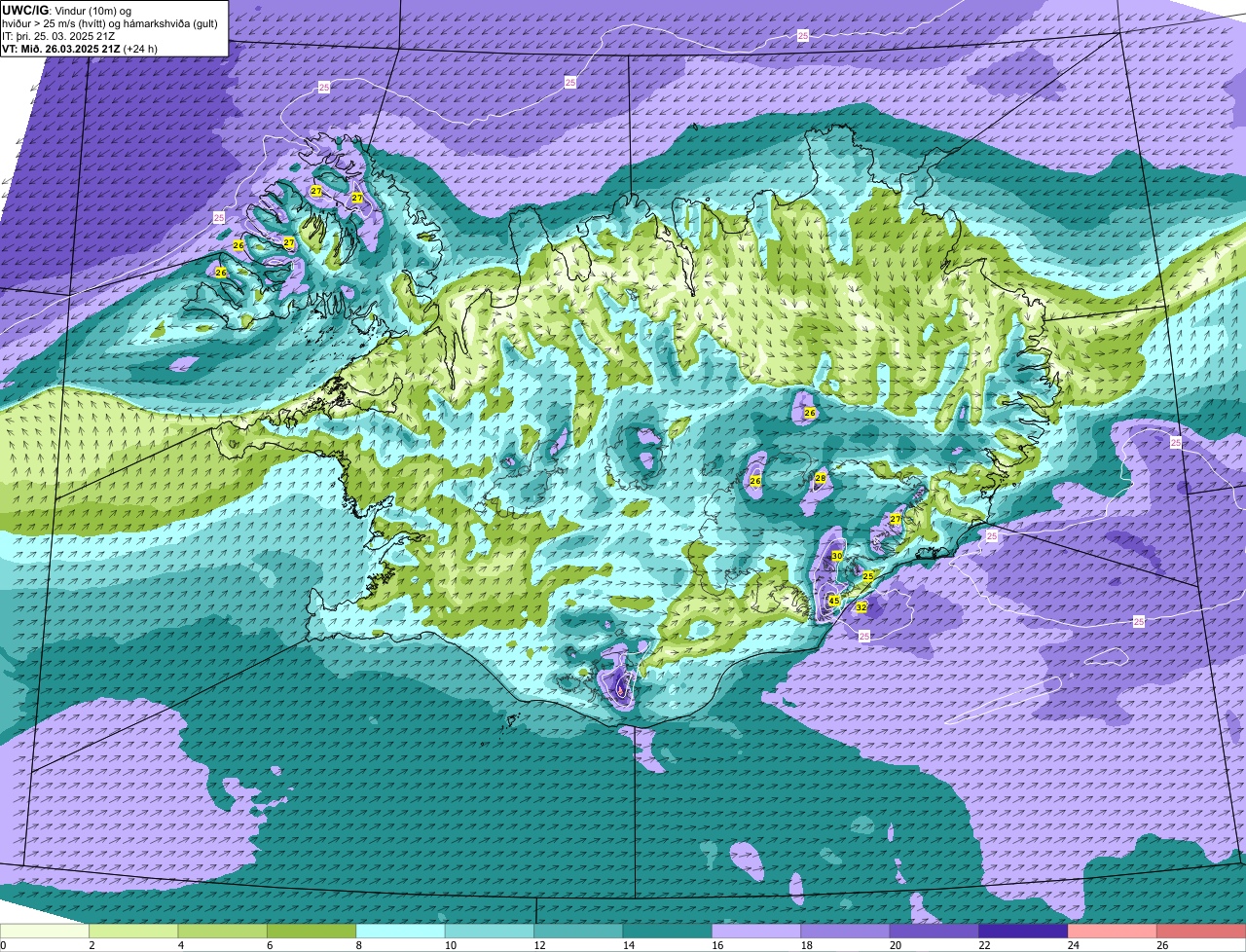Screen dimensions: 1246x952
Task: Click the legend scale number 0
Action: click(x=3, y=945)
